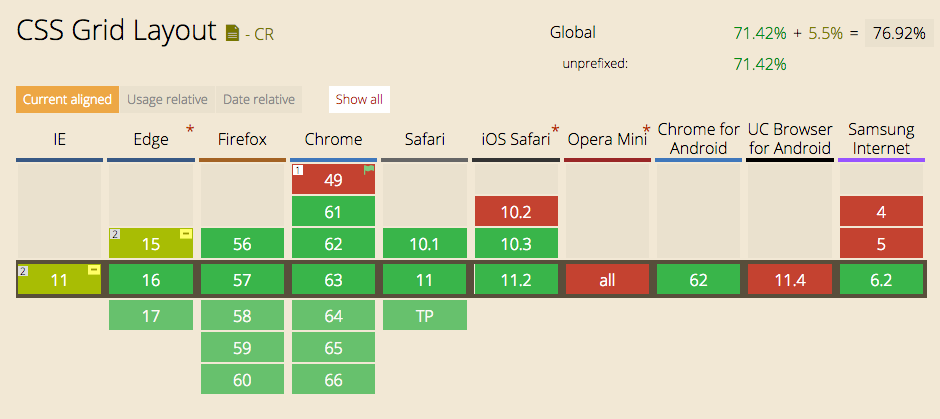Click the Chrome for Android column header

point(698,139)
